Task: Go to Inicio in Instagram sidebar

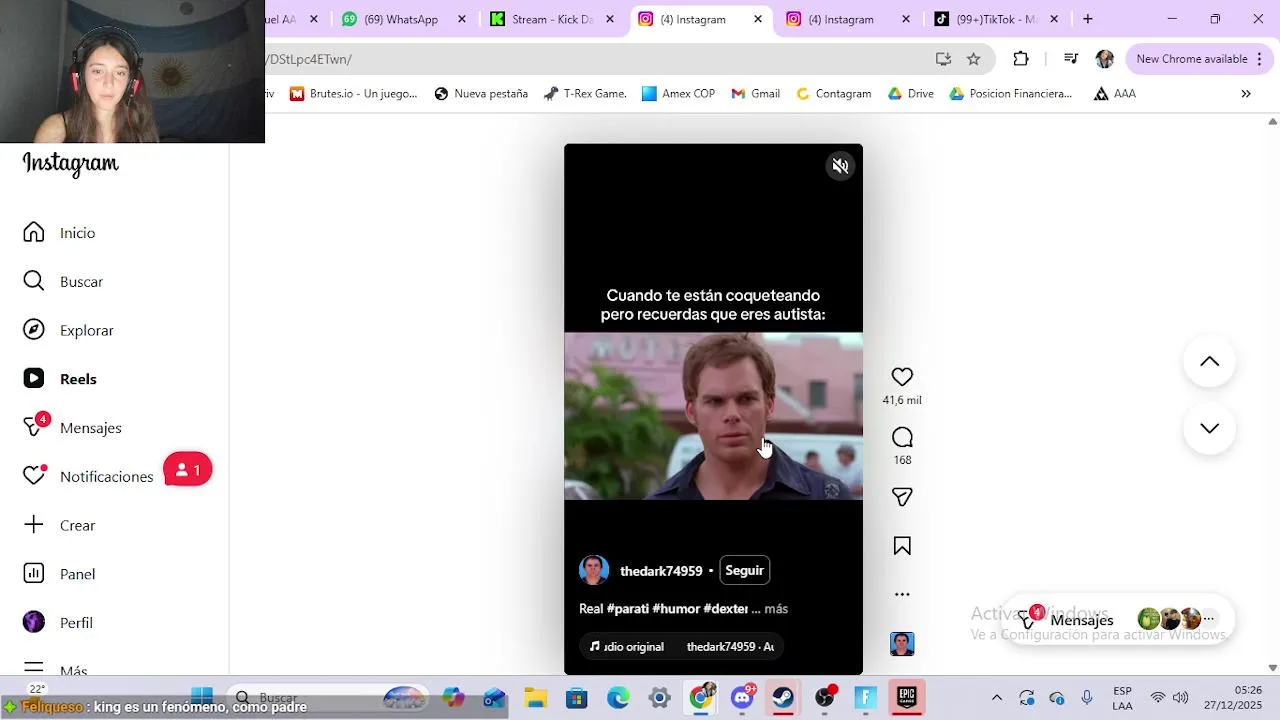Action: pyautogui.click(x=60, y=233)
